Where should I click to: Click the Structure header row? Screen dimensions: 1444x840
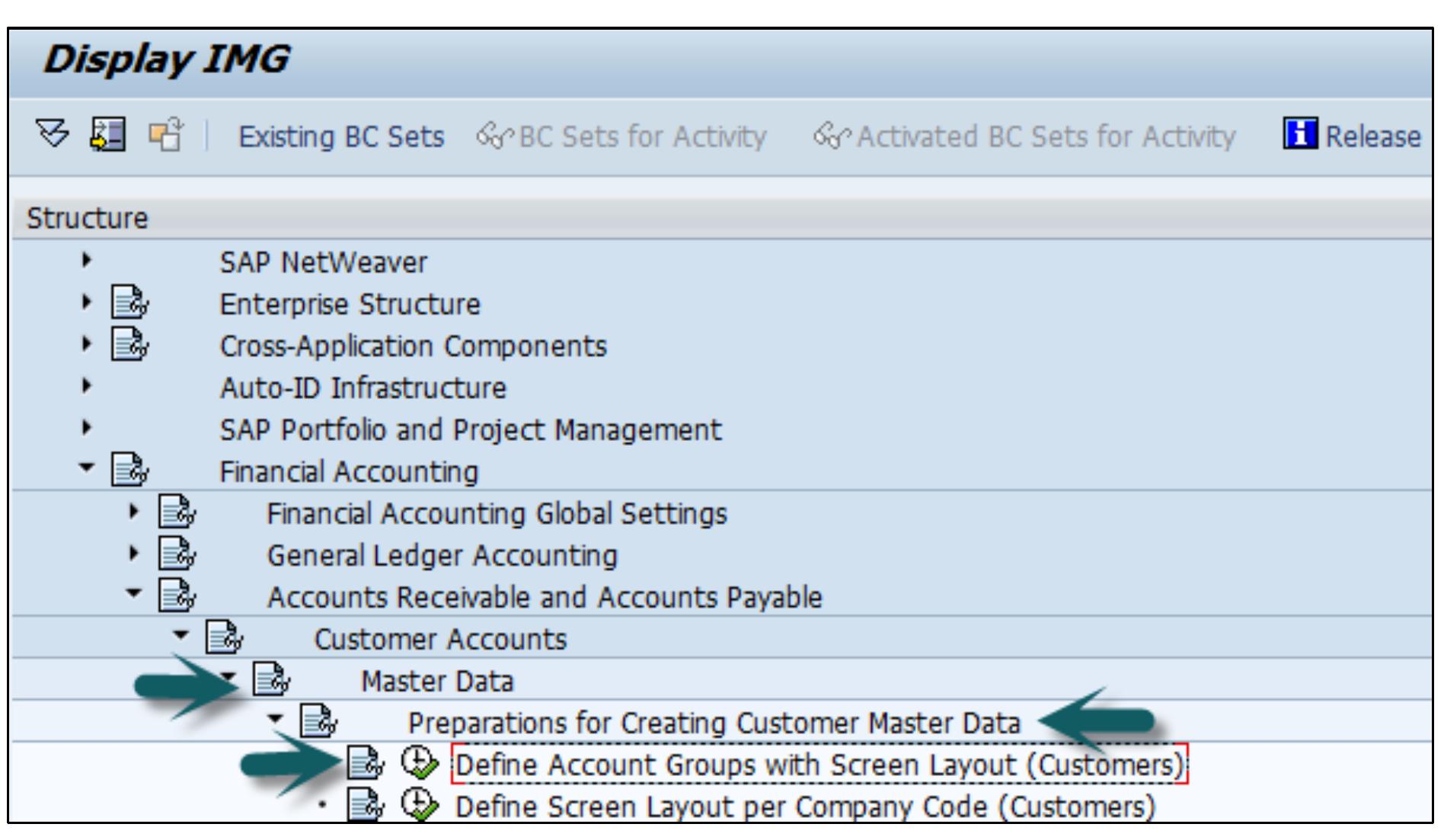coord(89,216)
